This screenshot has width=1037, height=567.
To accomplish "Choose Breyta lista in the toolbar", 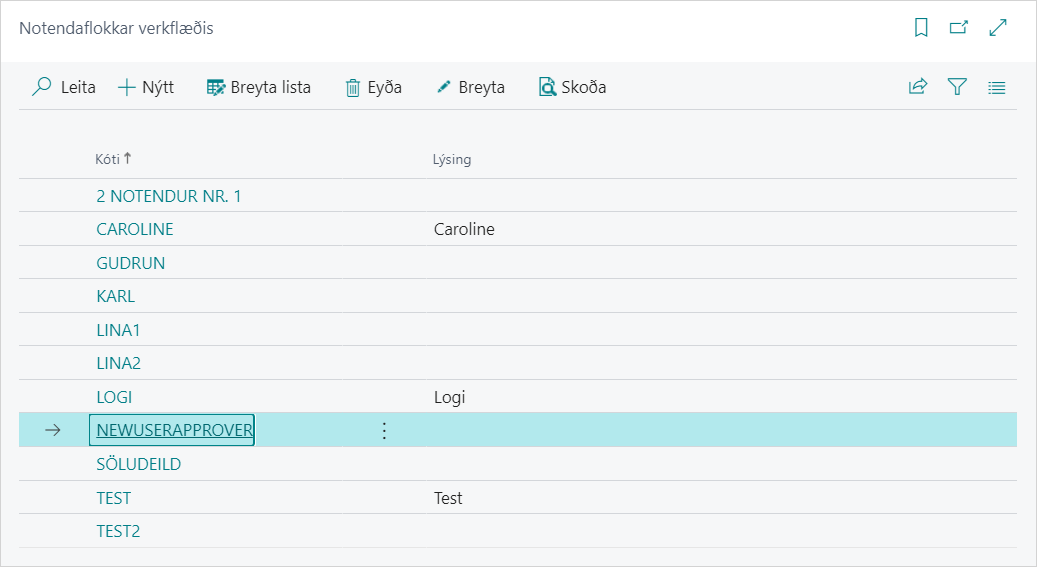I will click(259, 87).
